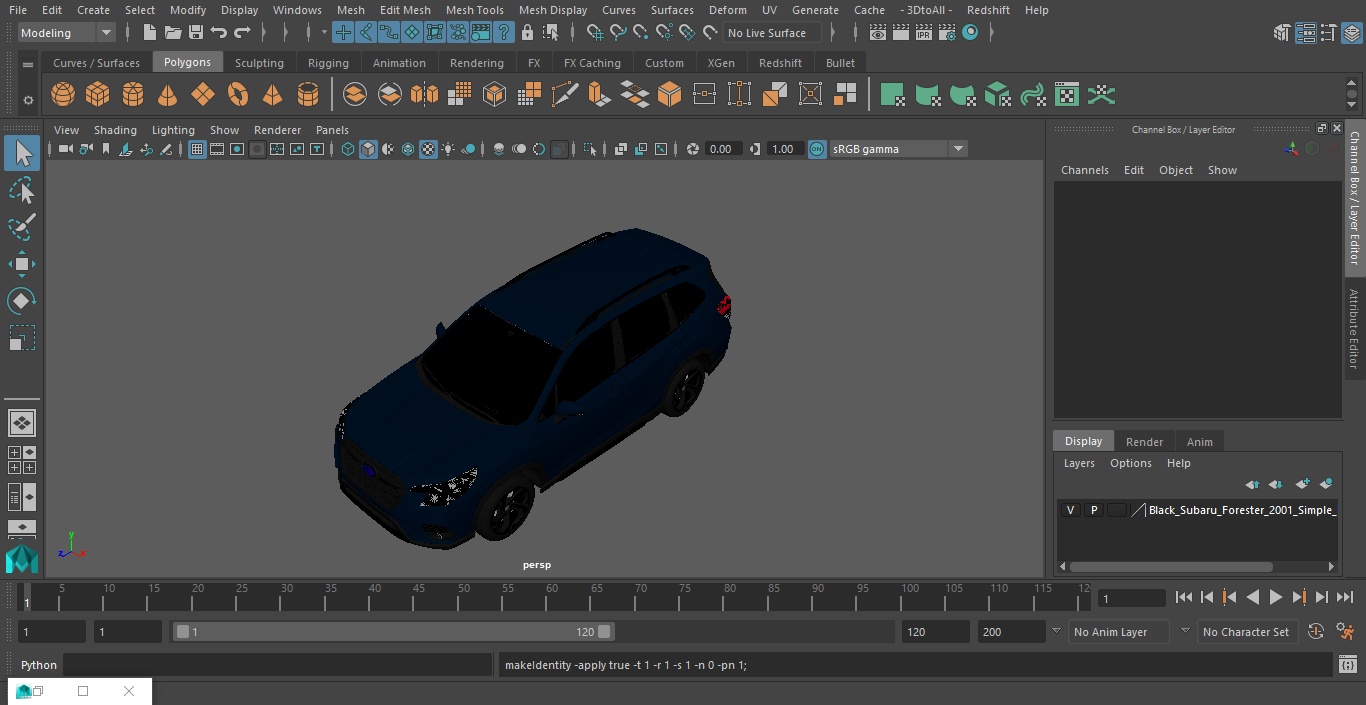Click the Play backwards button
Viewport: 1366px width, 705px height.
1252,597
